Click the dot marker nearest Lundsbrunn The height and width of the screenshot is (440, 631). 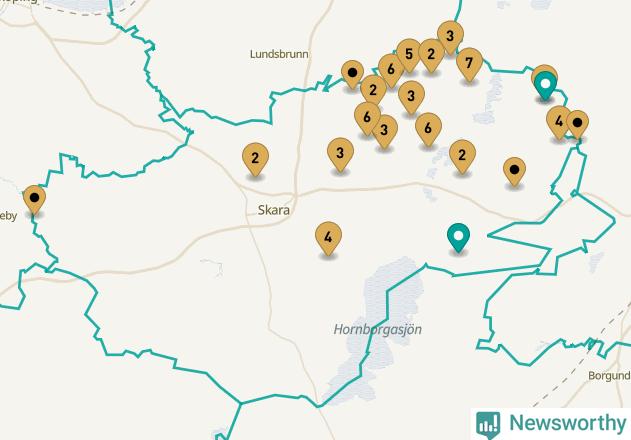tap(352, 74)
